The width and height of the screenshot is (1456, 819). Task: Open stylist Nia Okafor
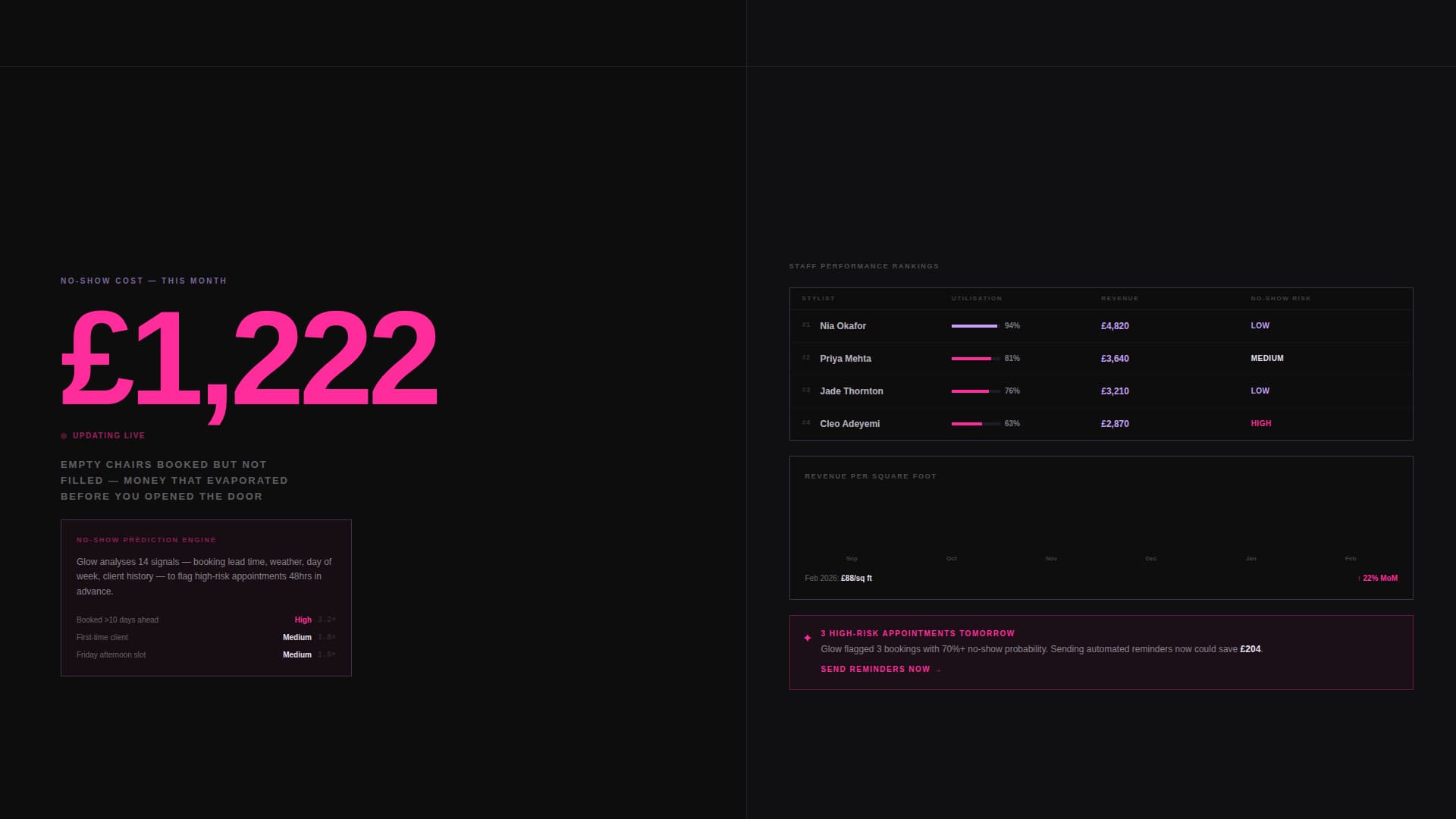843,326
